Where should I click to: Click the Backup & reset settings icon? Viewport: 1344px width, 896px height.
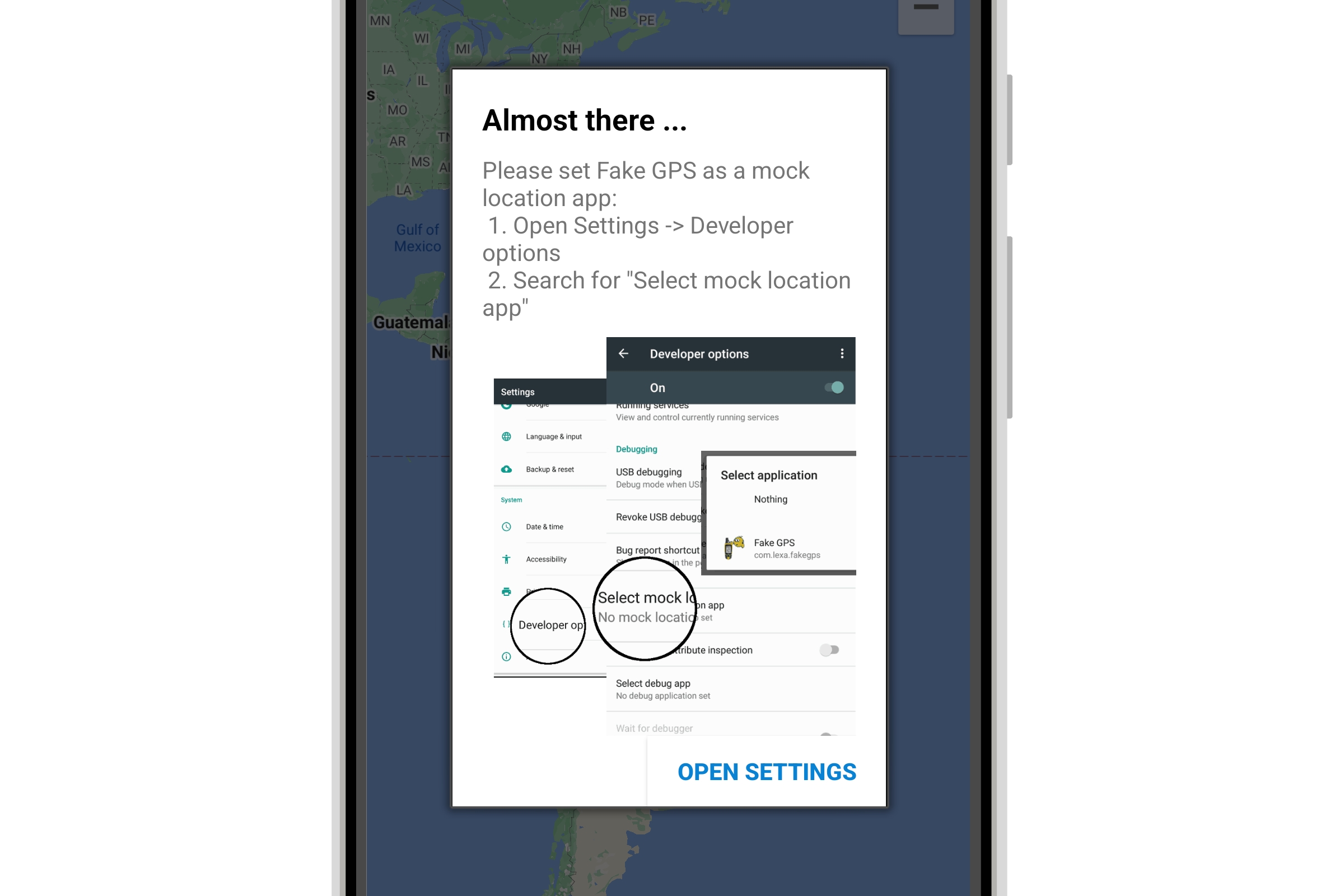point(506,467)
